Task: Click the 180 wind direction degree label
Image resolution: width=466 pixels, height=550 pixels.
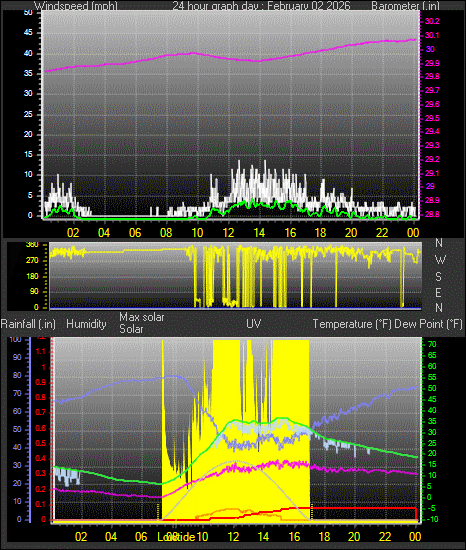Action: click(32, 276)
